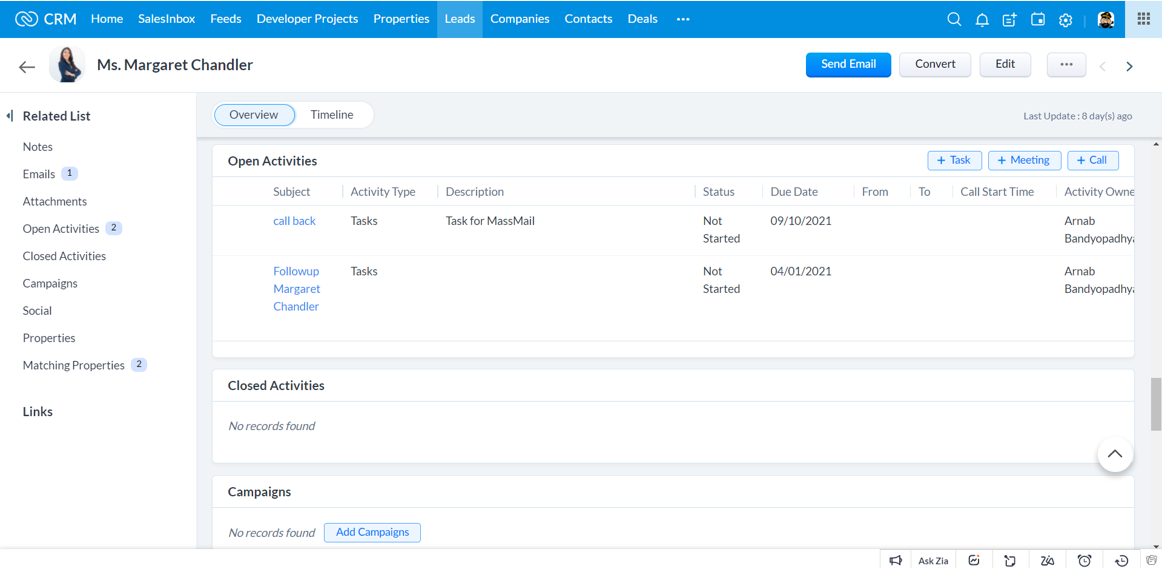Add a new Task in Open Activities
The width and height of the screenshot is (1162, 568).
click(x=954, y=160)
